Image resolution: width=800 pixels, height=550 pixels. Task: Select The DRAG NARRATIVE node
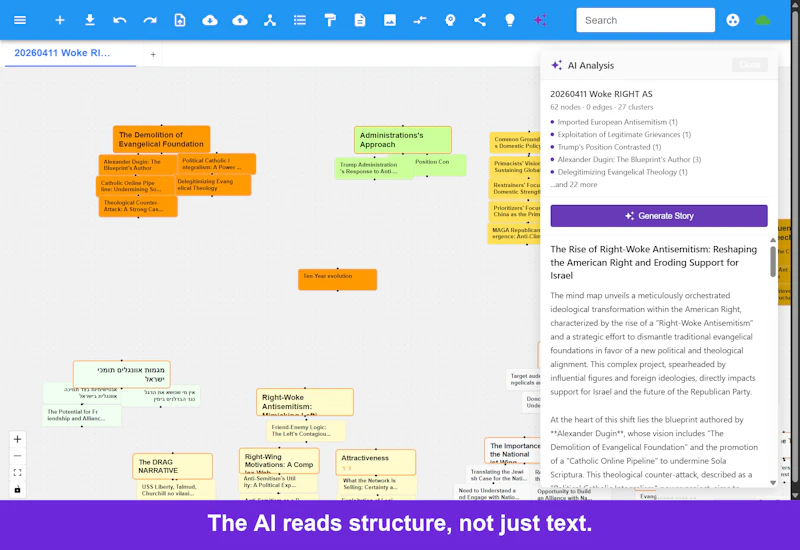[172, 466]
